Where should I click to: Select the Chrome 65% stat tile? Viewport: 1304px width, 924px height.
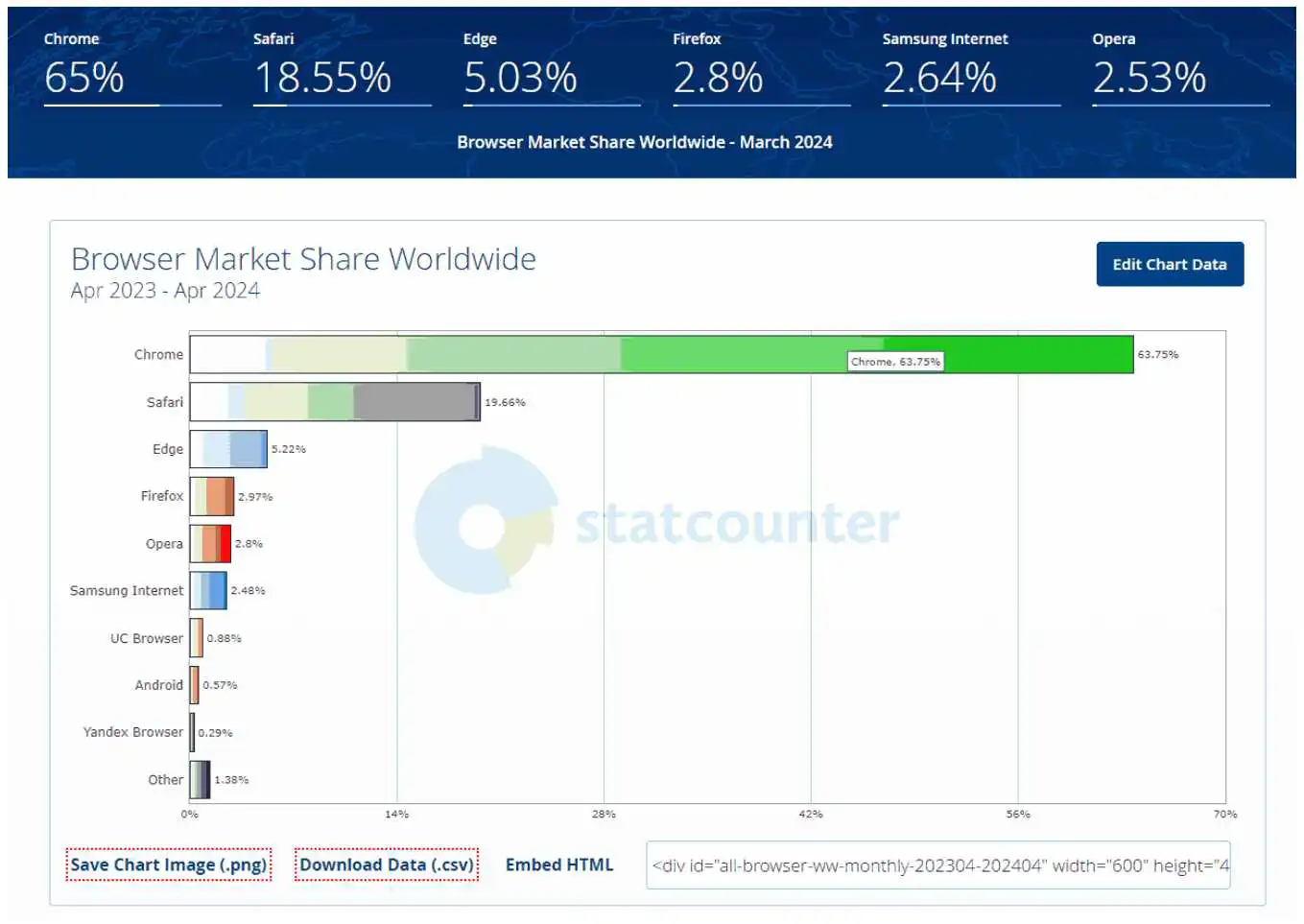click(131, 67)
